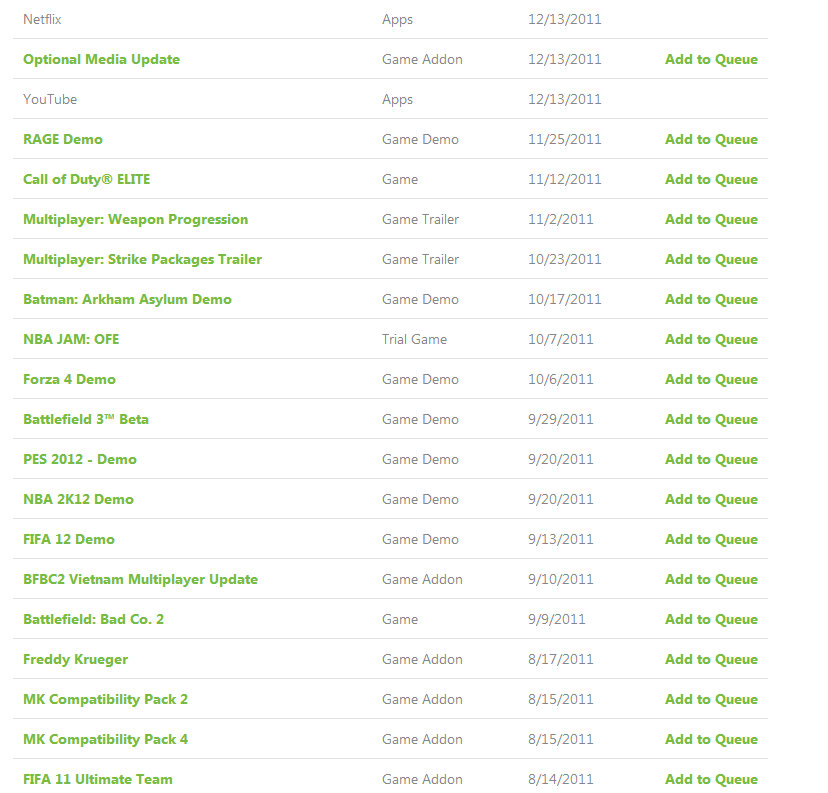This screenshot has width=828, height=793.
Task: Click Game type for Battlefield: Bad Co. 2
Action: tap(400, 619)
